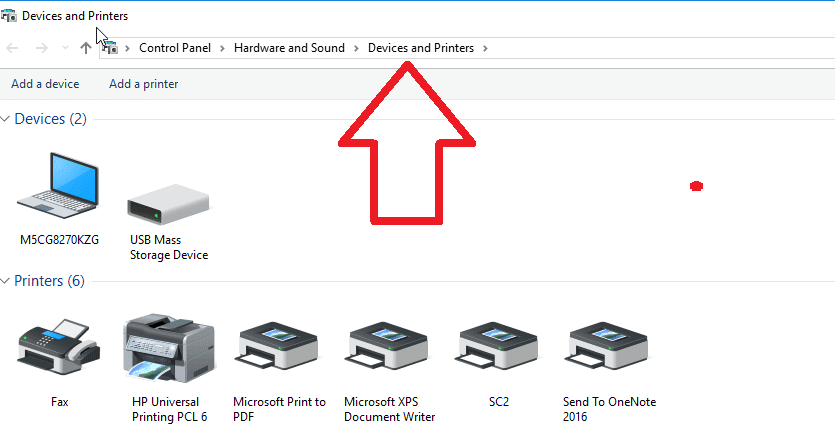Select the USB Mass Storage Device icon
The image size is (835, 427).
168,205
